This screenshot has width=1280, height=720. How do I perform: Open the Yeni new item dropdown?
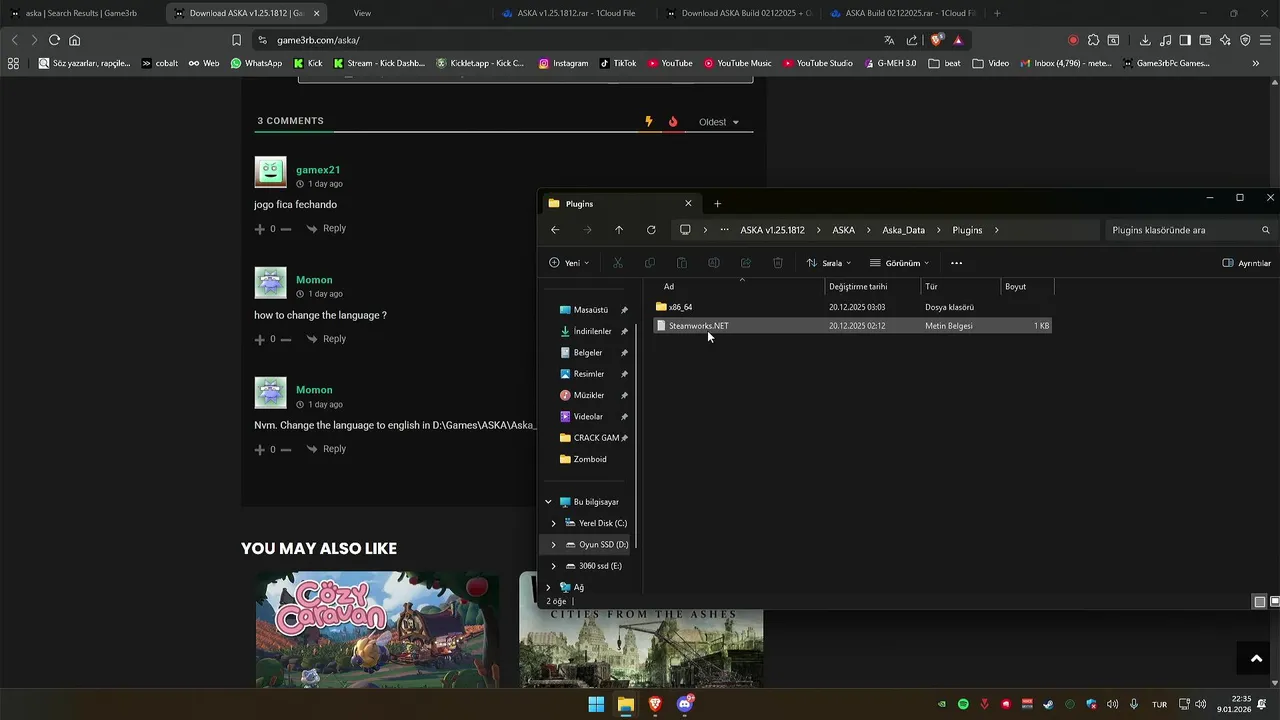[x=569, y=263]
